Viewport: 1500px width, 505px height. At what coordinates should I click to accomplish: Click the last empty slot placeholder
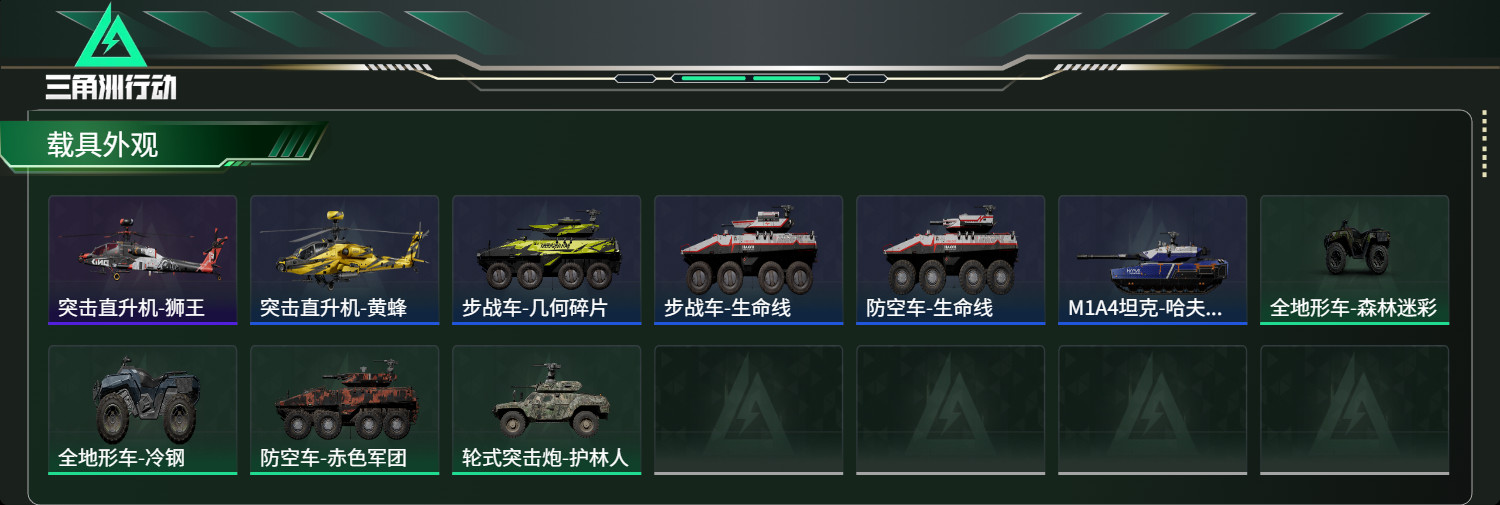coord(1354,410)
